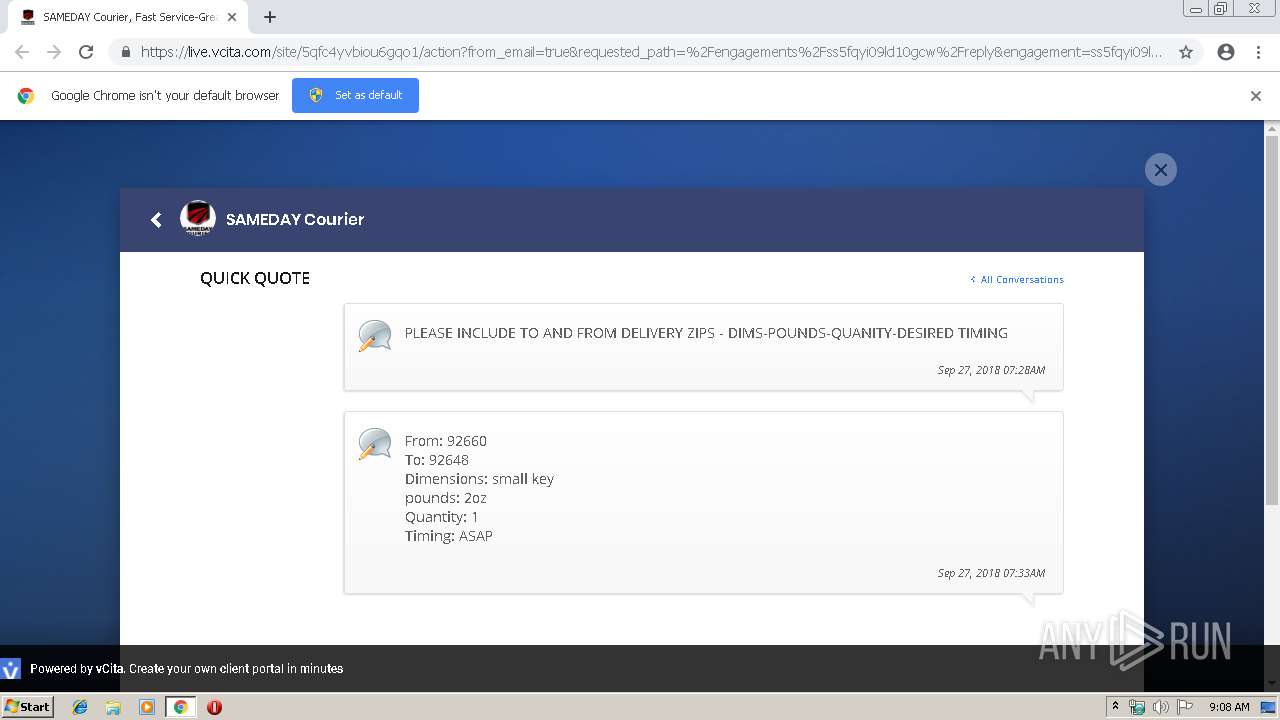The height and width of the screenshot is (720, 1280).
Task: Click the network tray icon
Action: coord(1137,707)
